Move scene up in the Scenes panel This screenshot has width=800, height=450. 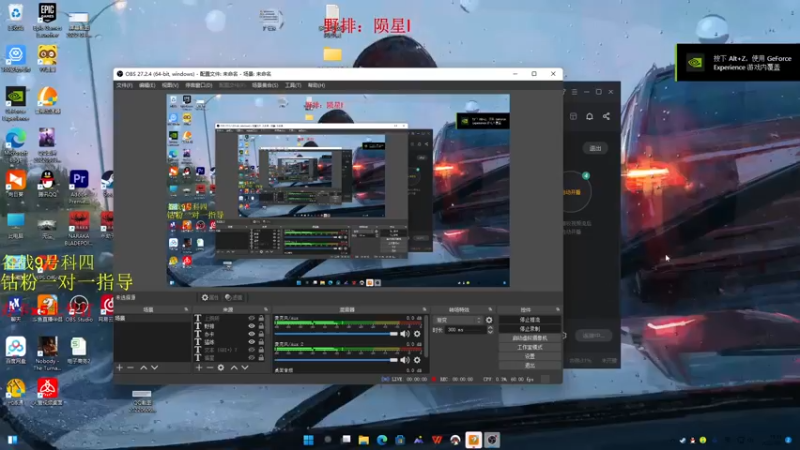[143, 367]
